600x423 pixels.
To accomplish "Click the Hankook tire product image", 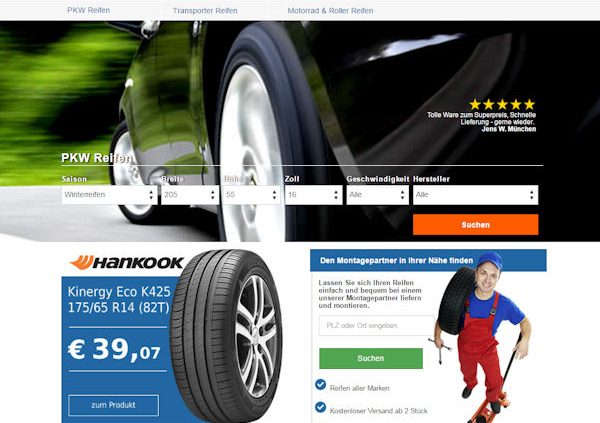I will [x=227, y=336].
